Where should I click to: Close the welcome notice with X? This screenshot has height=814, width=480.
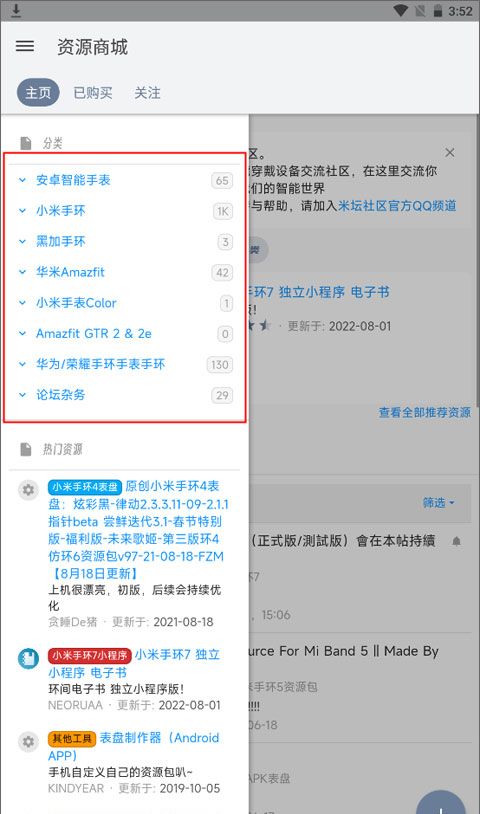(450, 153)
